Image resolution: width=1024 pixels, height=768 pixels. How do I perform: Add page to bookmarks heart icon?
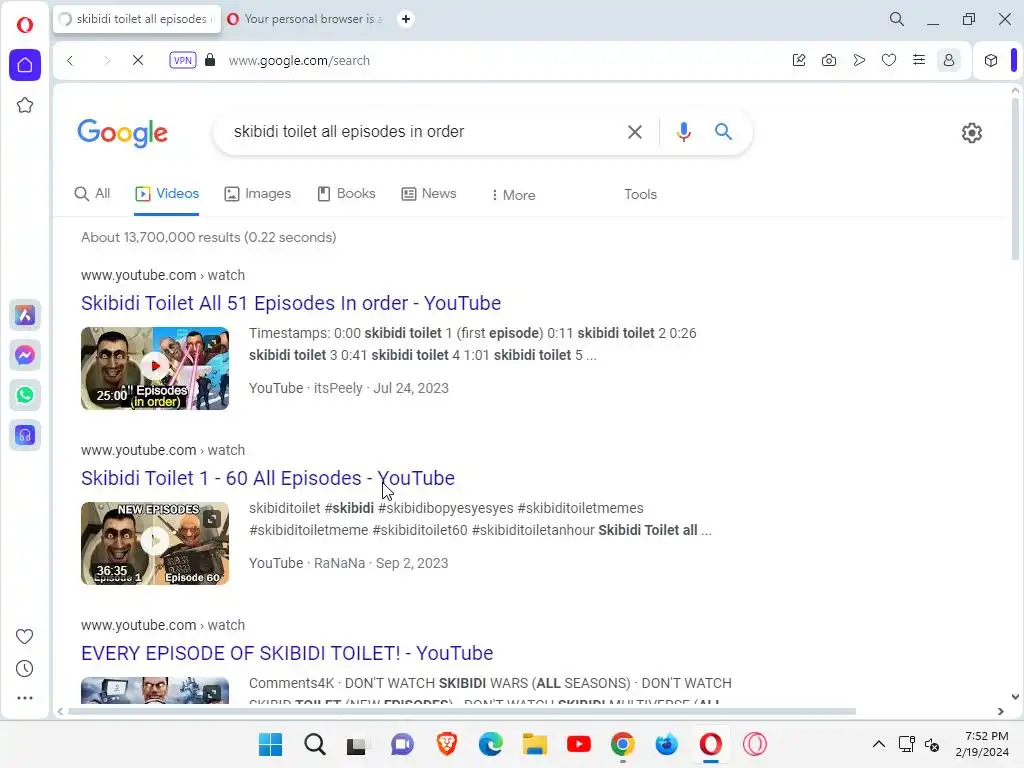(x=889, y=60)
